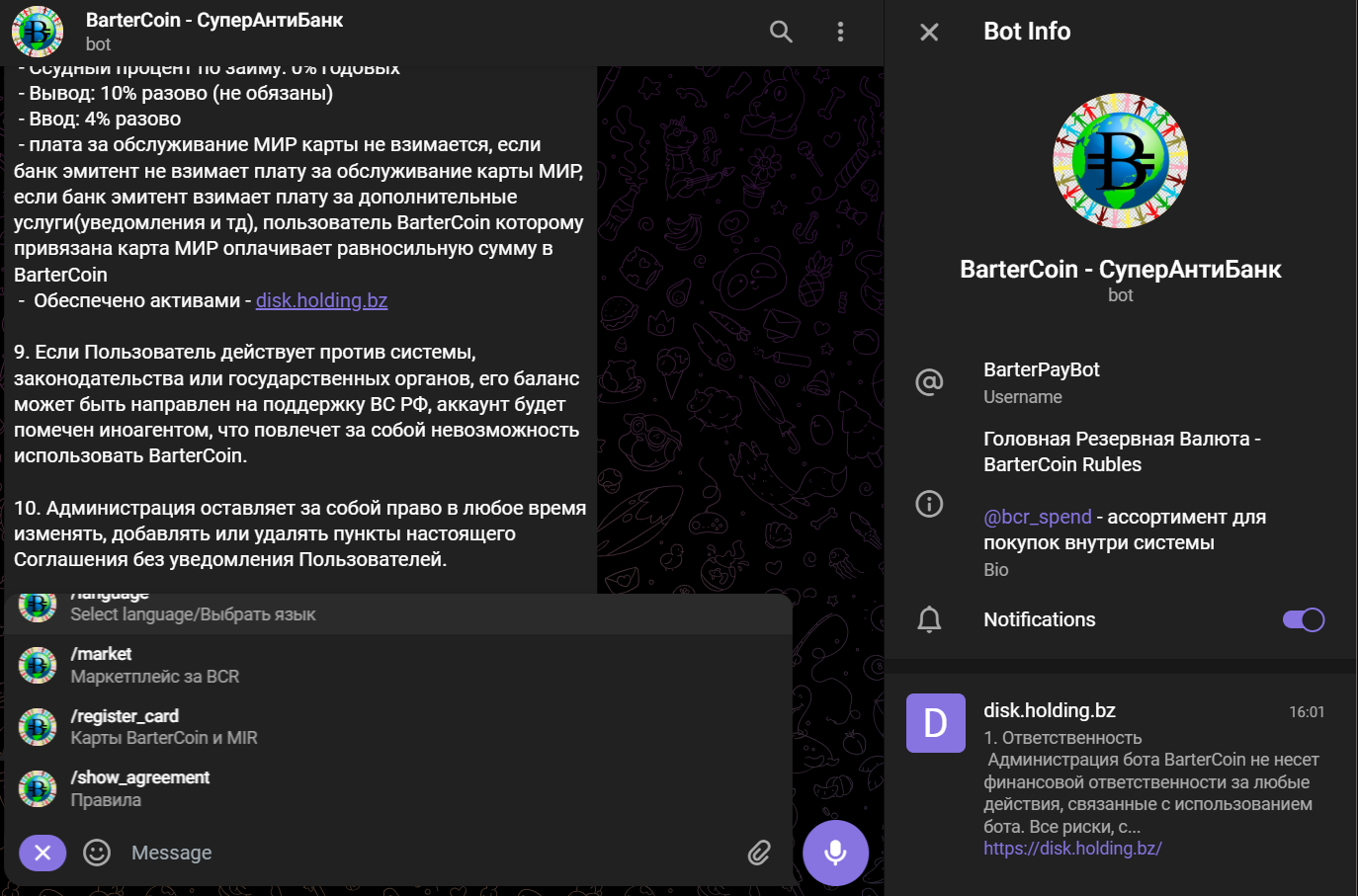Screen dimensions: 1358x896
Task: Select the /show_agreement bot command
Action: coord(399,788)
